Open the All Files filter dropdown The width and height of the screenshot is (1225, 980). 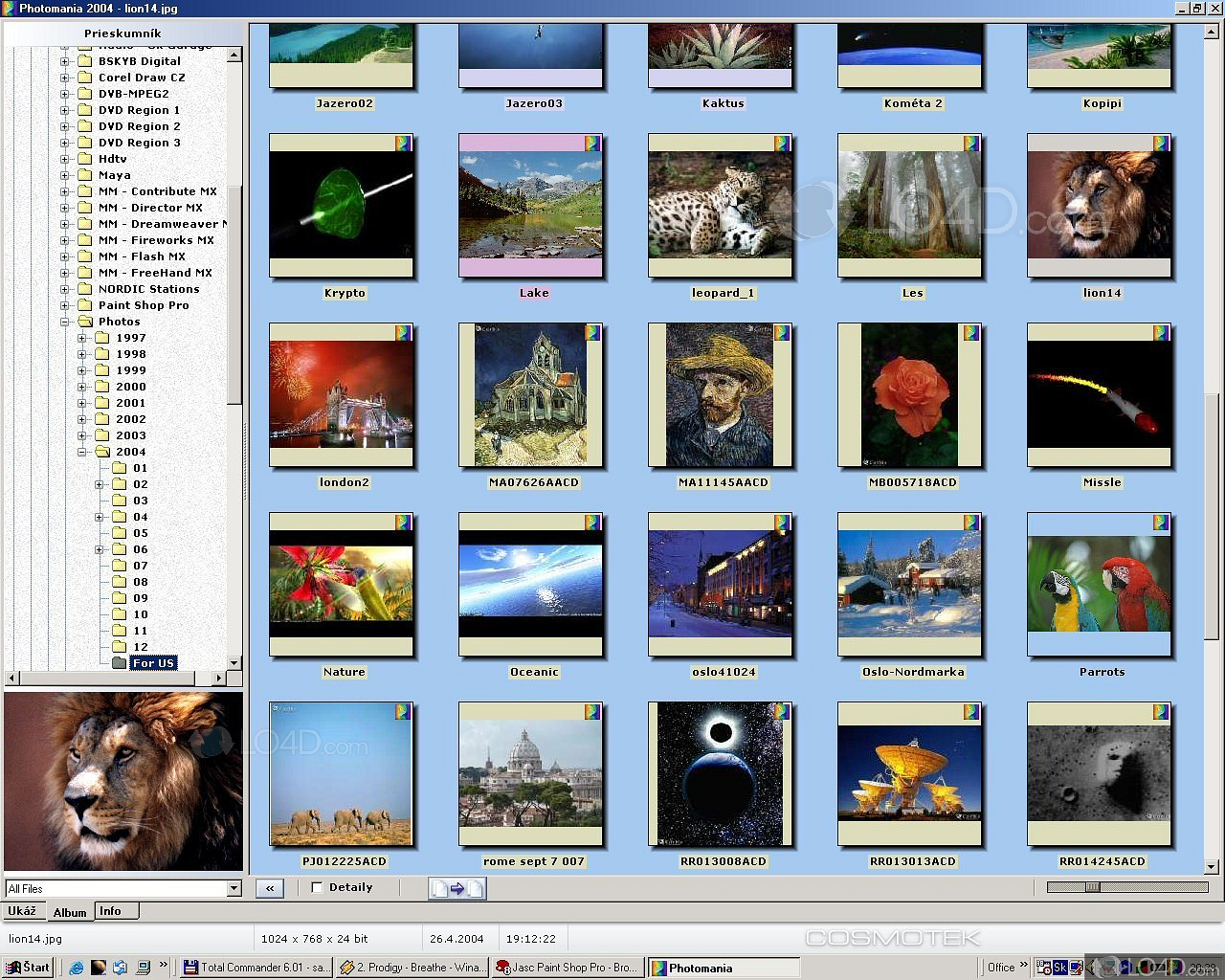[234, 888]
